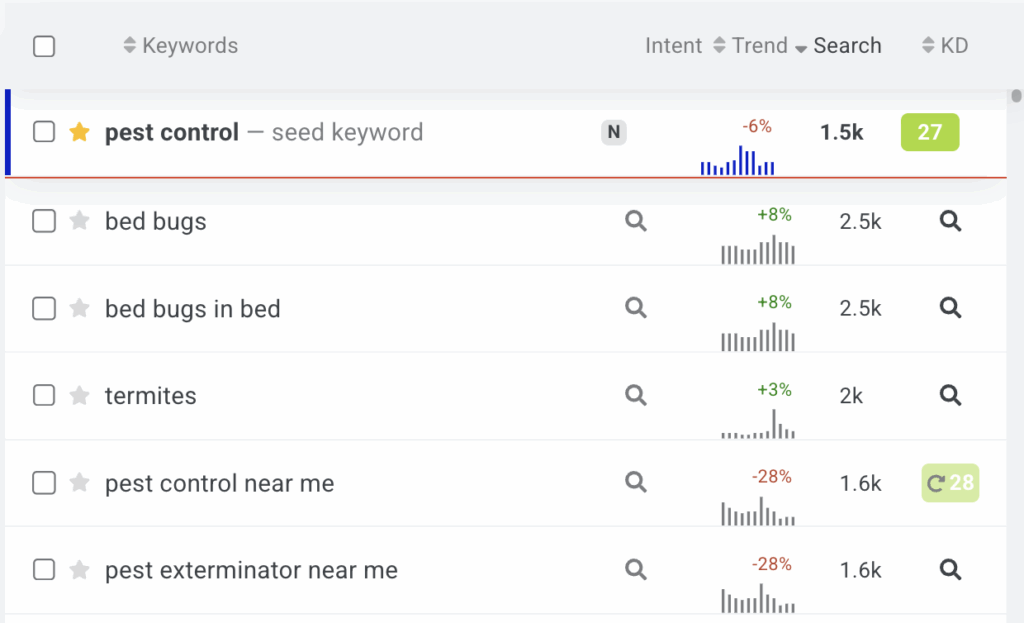Viewport: 1024px width, 623px height.
Task: Click intent magnifier for 'pest exterminator near me'
Action: pos(636,570)
